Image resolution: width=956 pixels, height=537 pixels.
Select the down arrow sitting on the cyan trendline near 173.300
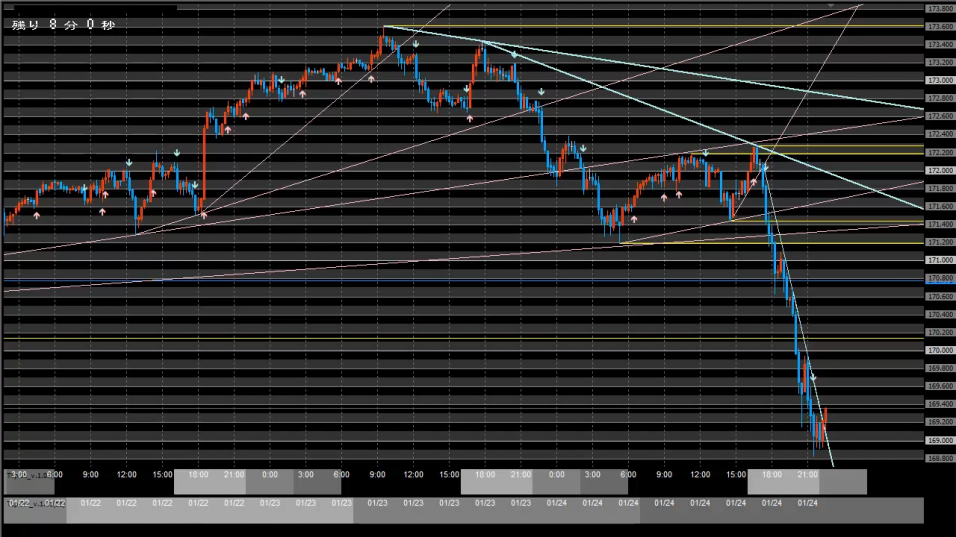click(x=514, y=55)
